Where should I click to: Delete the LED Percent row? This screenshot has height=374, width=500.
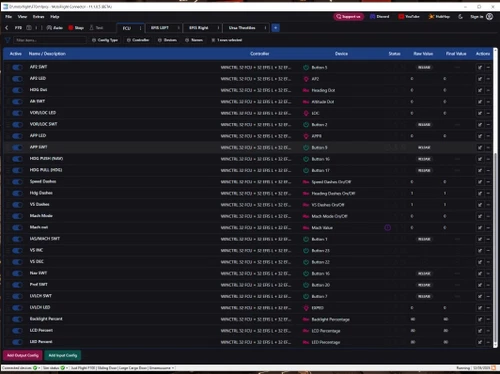tap(488, 342)
